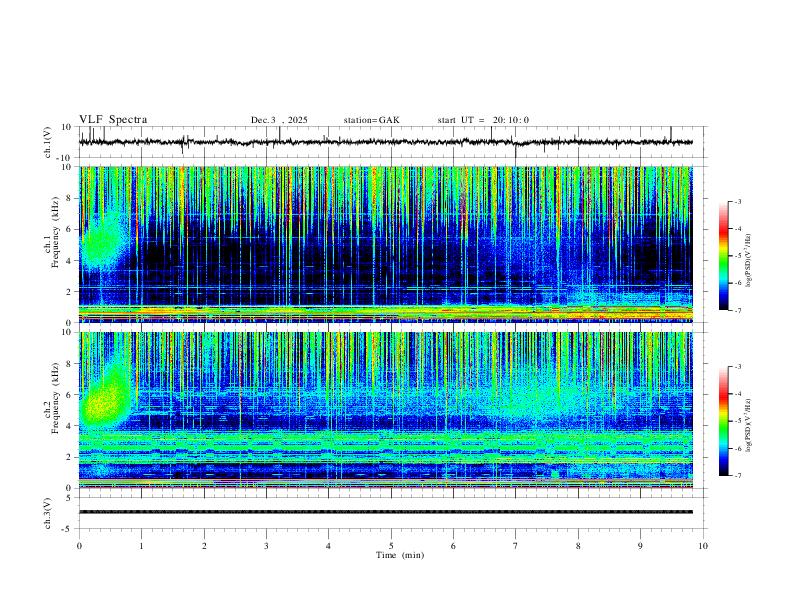Click the bright emission blob in ch.2 spectrogram

[104, 399]
